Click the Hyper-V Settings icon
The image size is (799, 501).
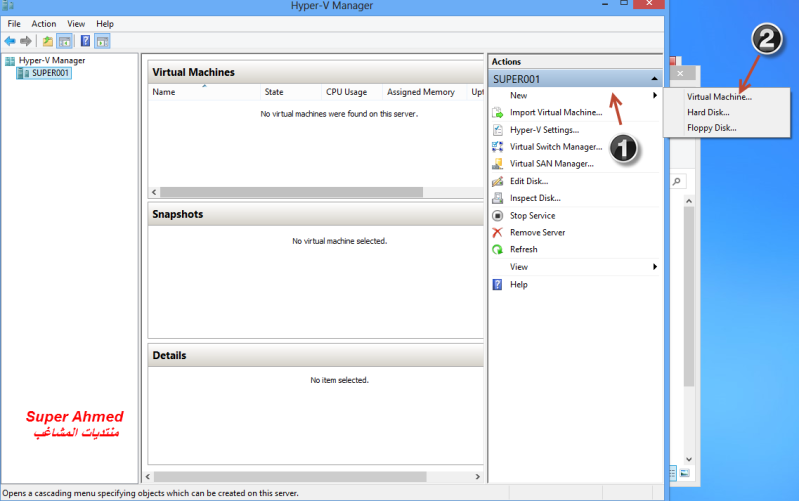coord(497,130)
